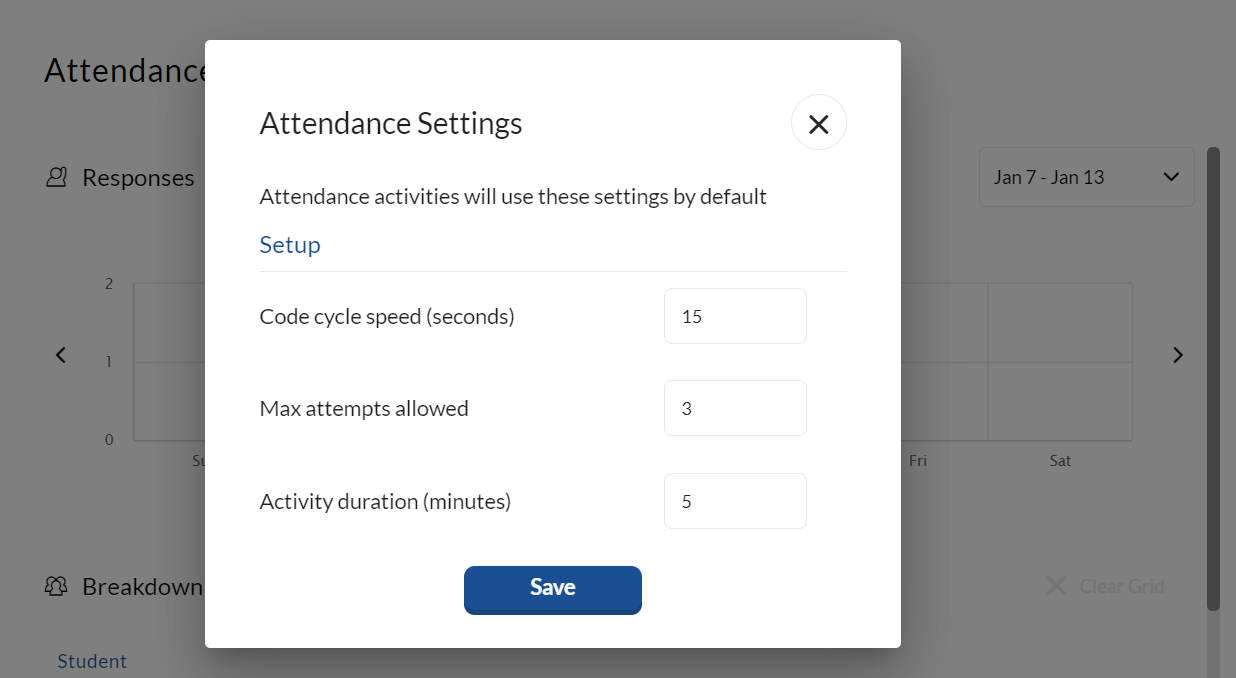
Task: Click the Responses section heading
Action: click(x=138, y=178)
